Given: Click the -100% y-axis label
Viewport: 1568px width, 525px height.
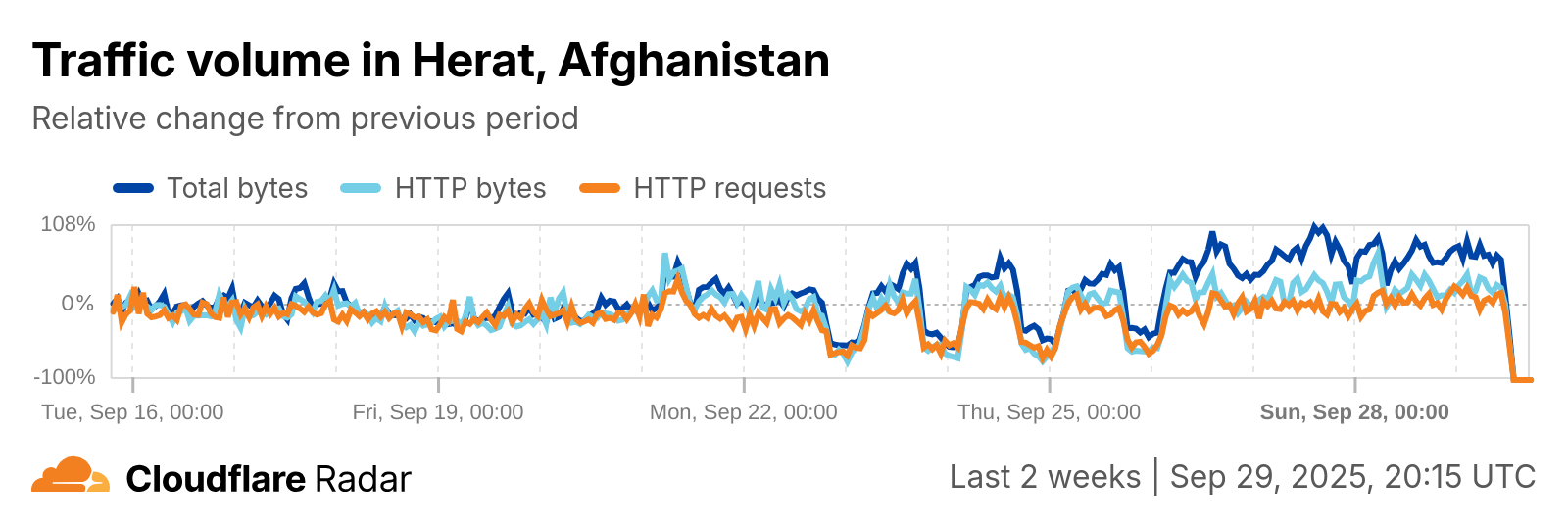Looking at the screenshot, I should click(65, 377).
